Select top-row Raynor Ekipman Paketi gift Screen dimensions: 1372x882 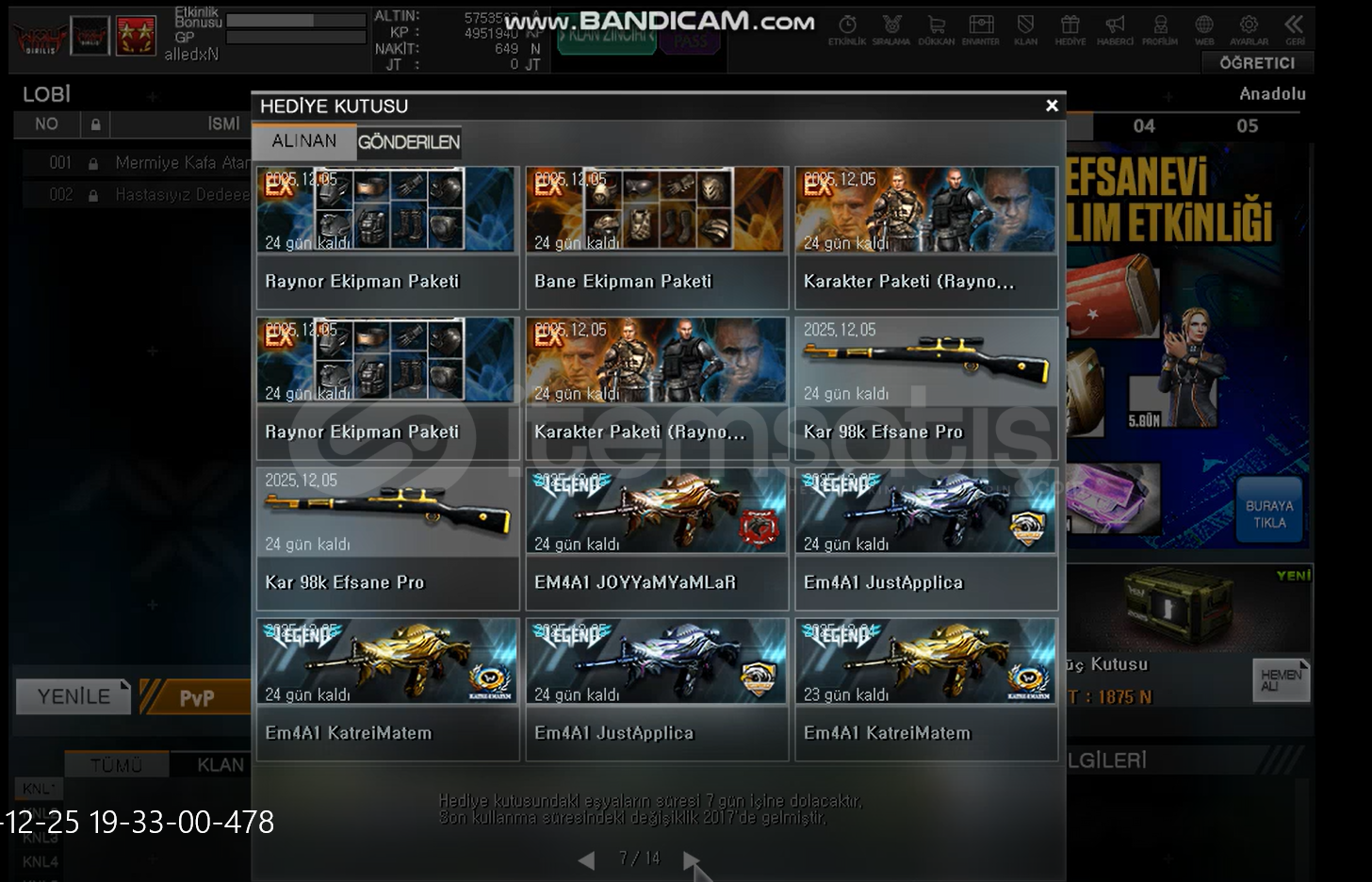(387, 238)
